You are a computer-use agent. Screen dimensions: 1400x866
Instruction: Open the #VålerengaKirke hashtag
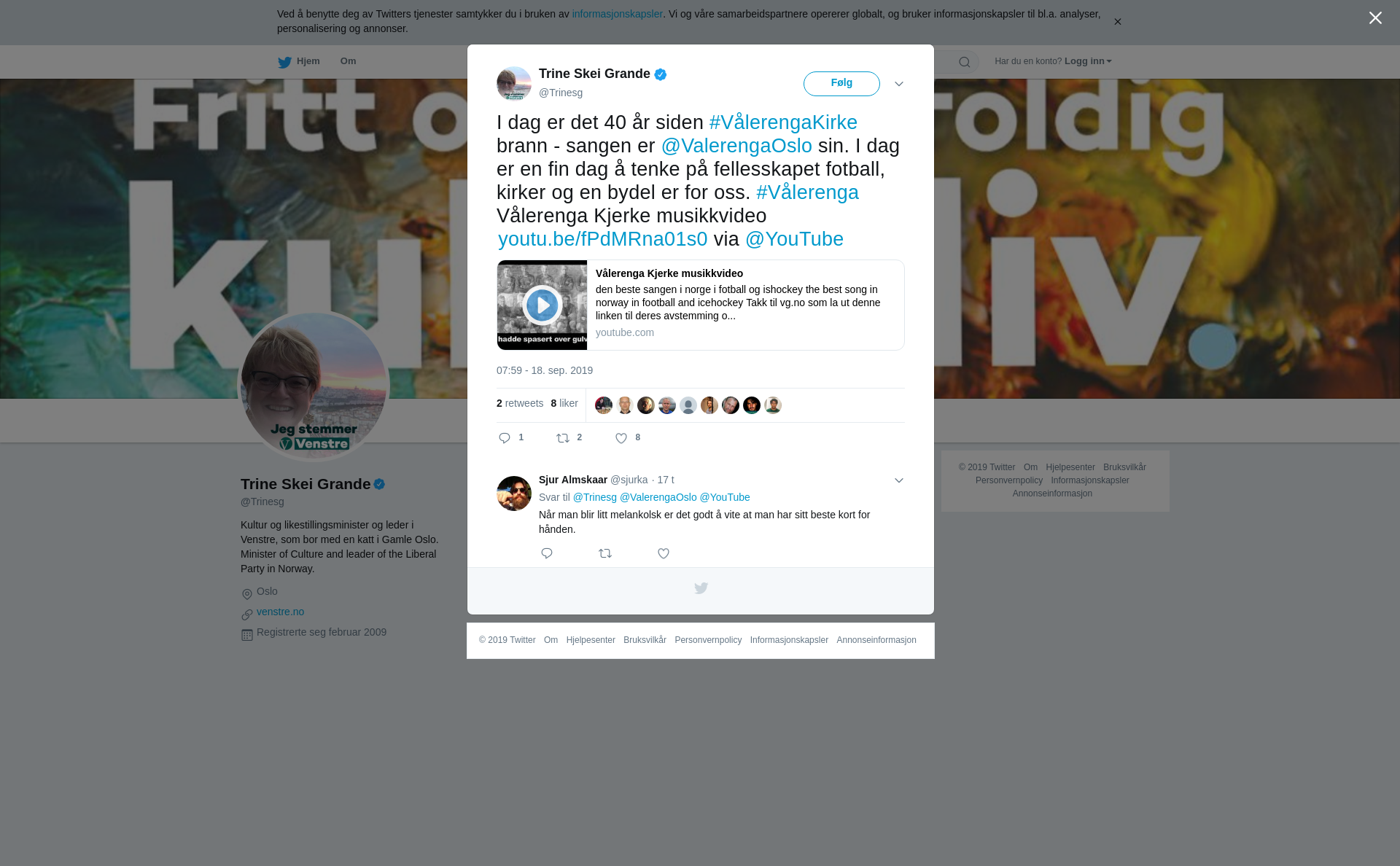click(x=783, y=122)
